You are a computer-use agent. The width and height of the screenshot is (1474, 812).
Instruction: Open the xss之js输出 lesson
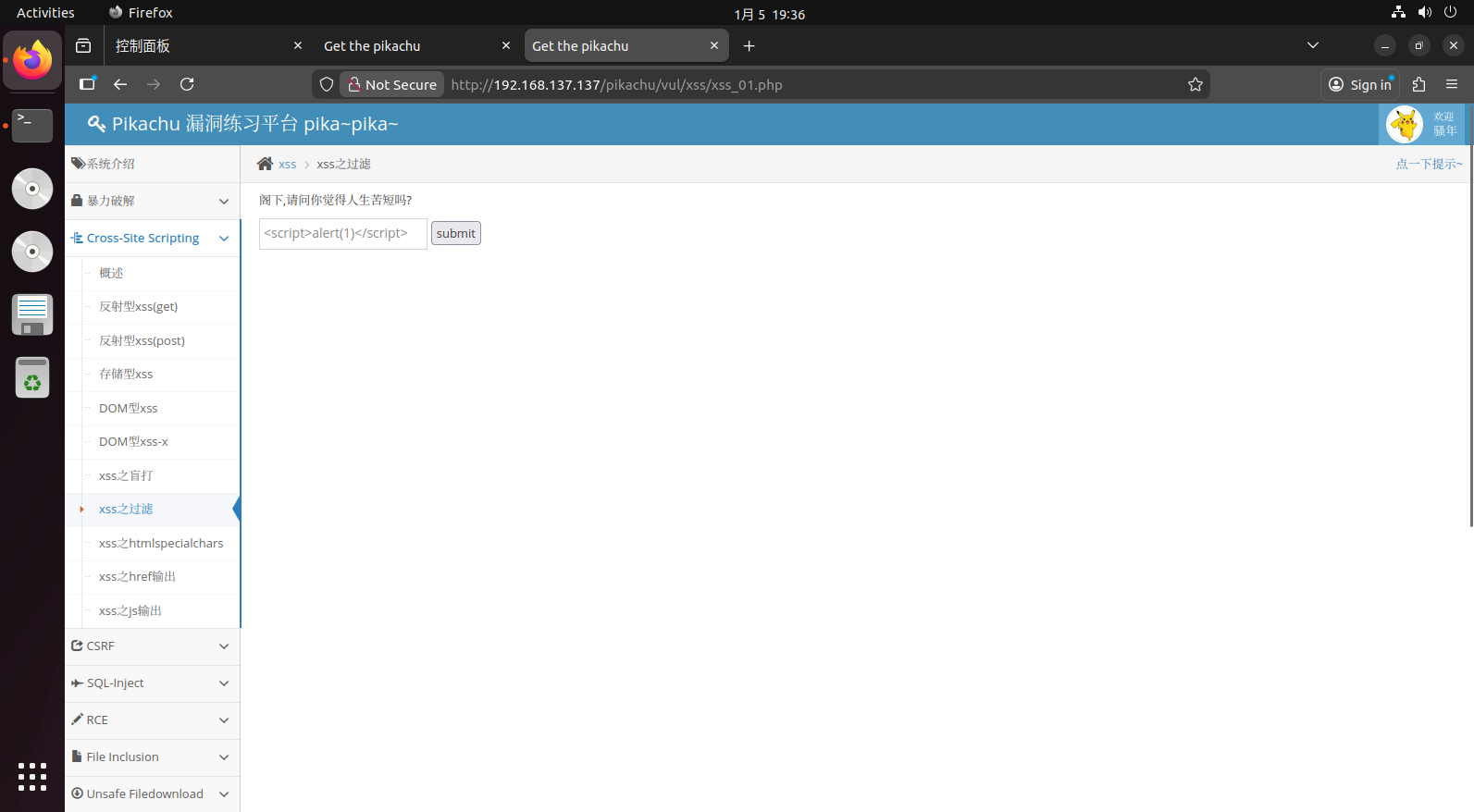pos(130,610)
